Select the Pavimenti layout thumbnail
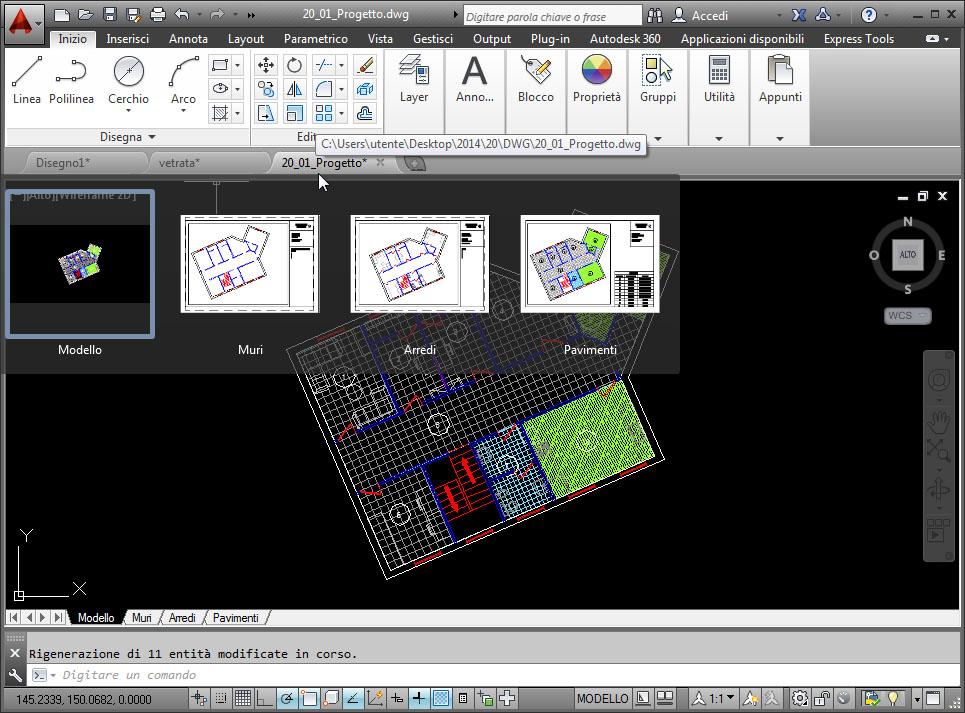965x713 pixels. 590,264
